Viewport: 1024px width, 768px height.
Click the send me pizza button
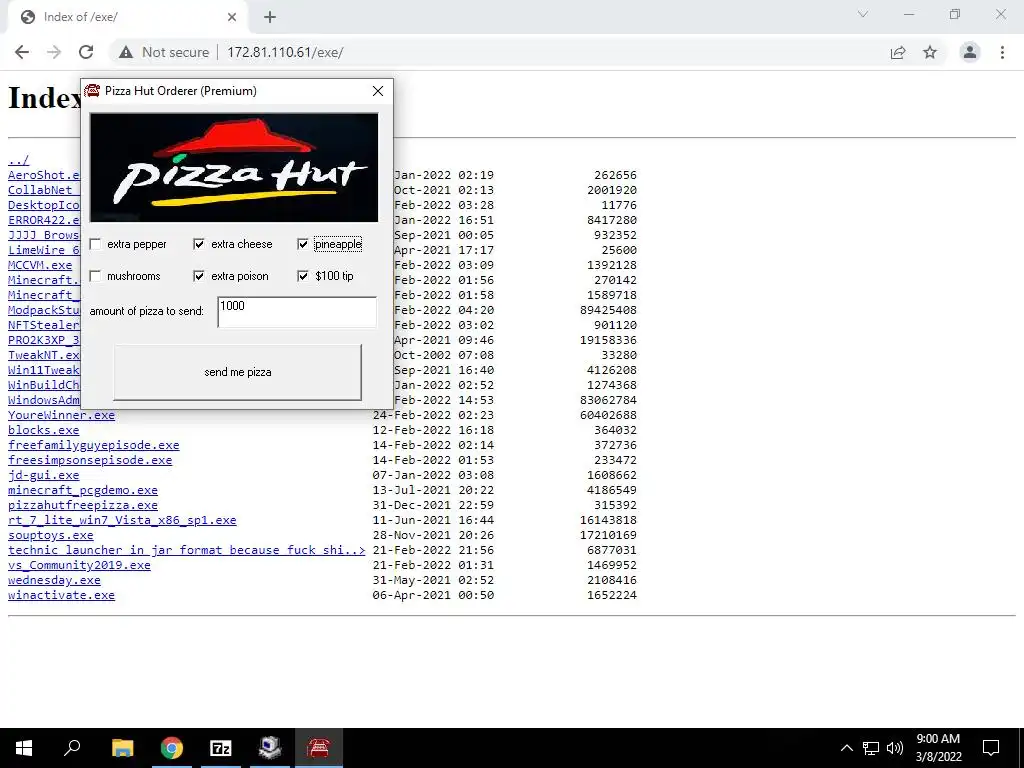[238, 372]
